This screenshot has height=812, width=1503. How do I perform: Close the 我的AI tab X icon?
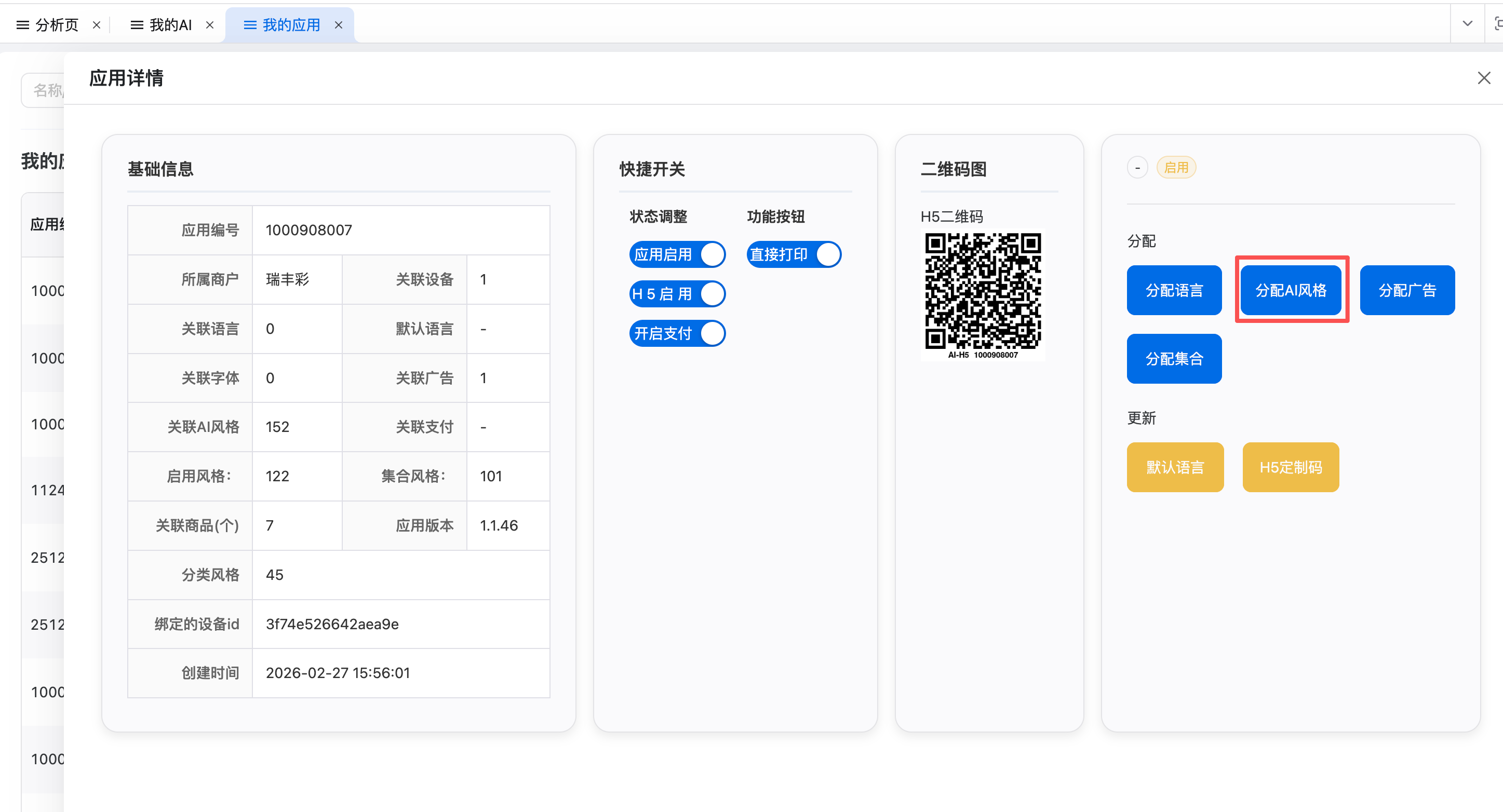(210, 25)
